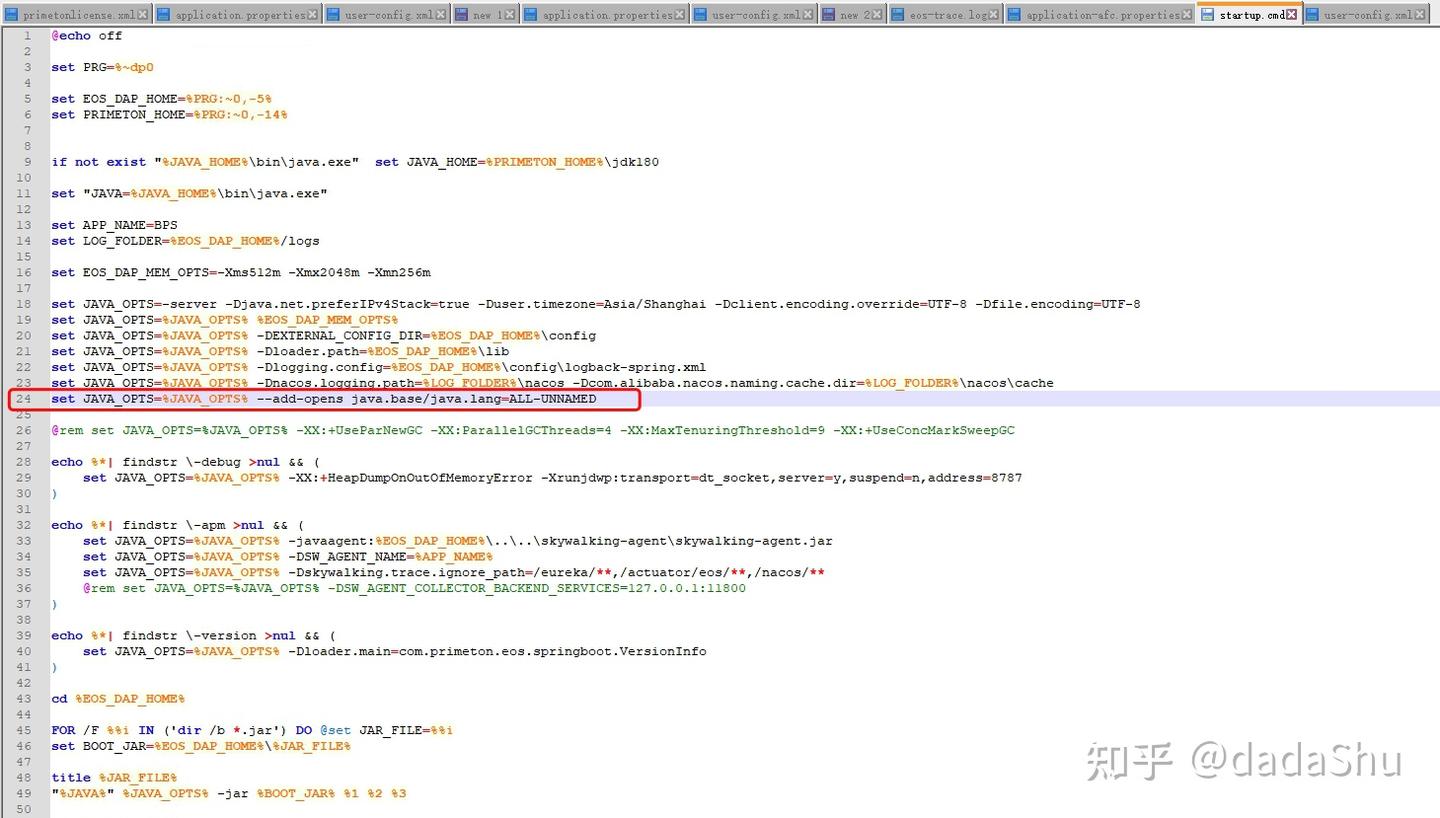Click the file icon on primetonlicense.xml tab
This screenshot has width=1440, height=818.
coord(10,14)
